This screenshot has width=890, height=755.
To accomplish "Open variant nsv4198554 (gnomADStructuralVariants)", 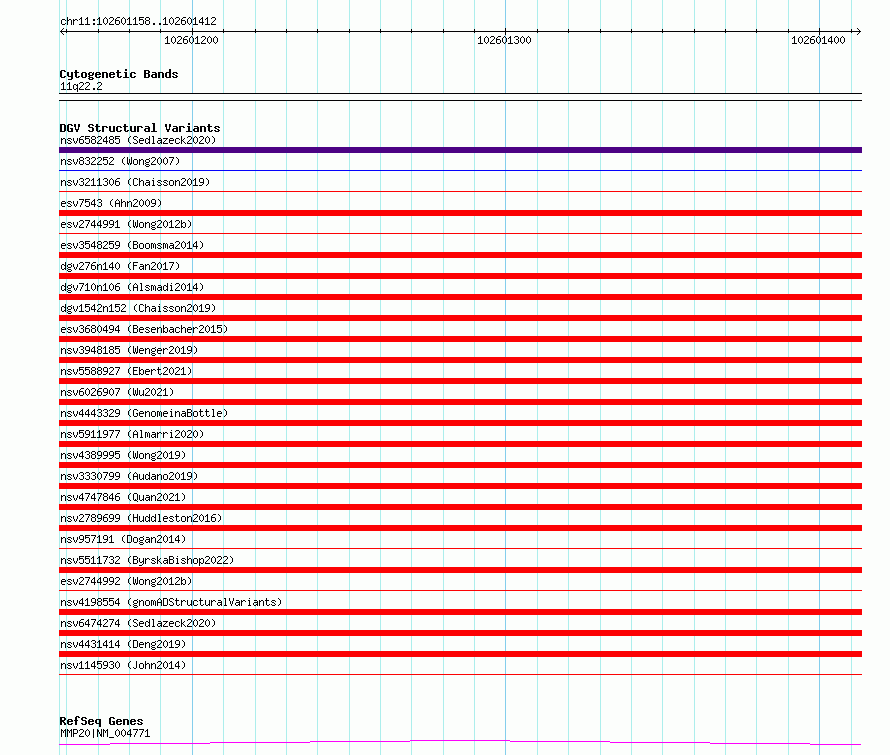I will click(x=171, y=602).
